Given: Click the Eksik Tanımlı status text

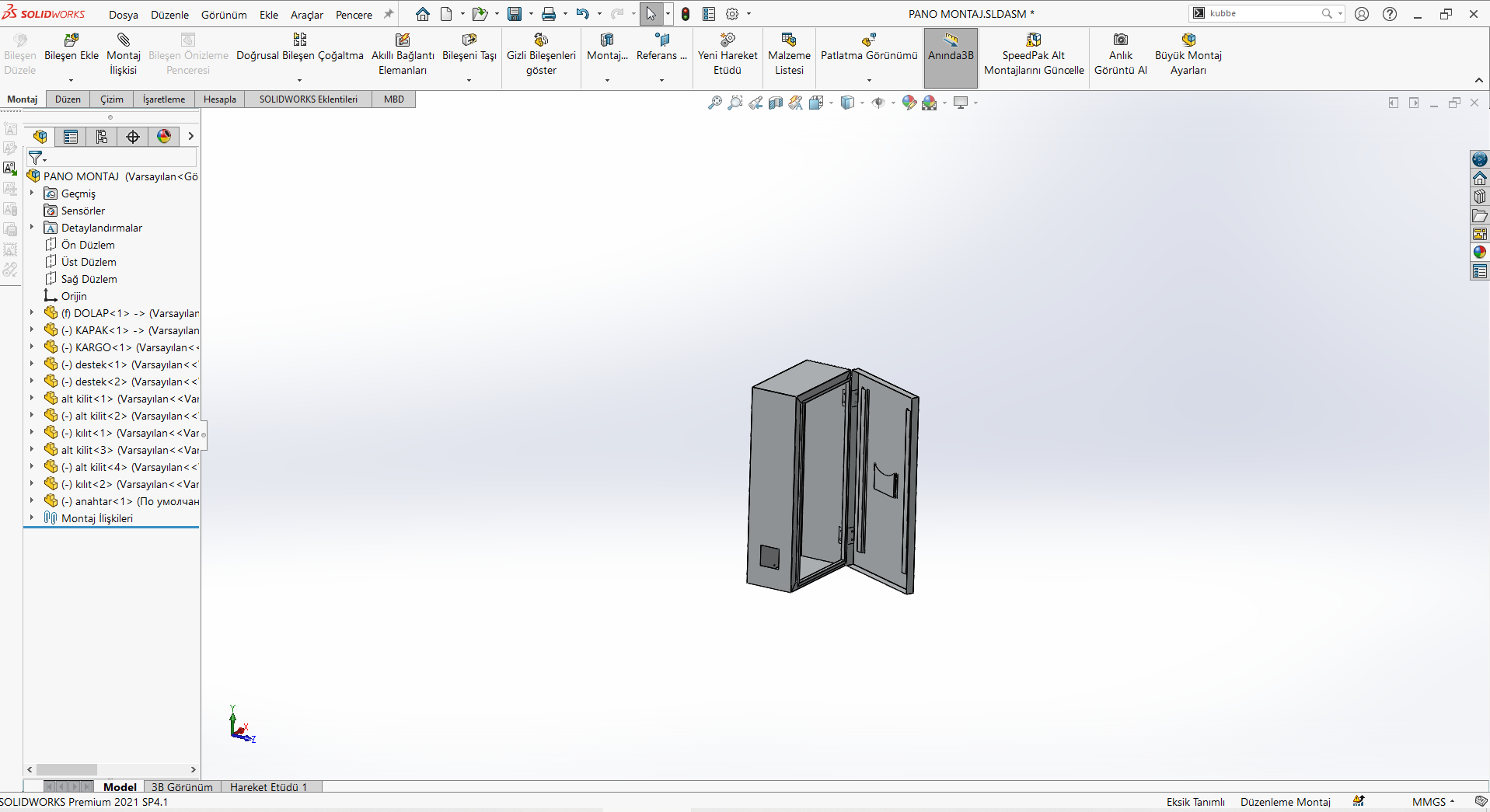Looking at the screenshot, I should 1195,802.
